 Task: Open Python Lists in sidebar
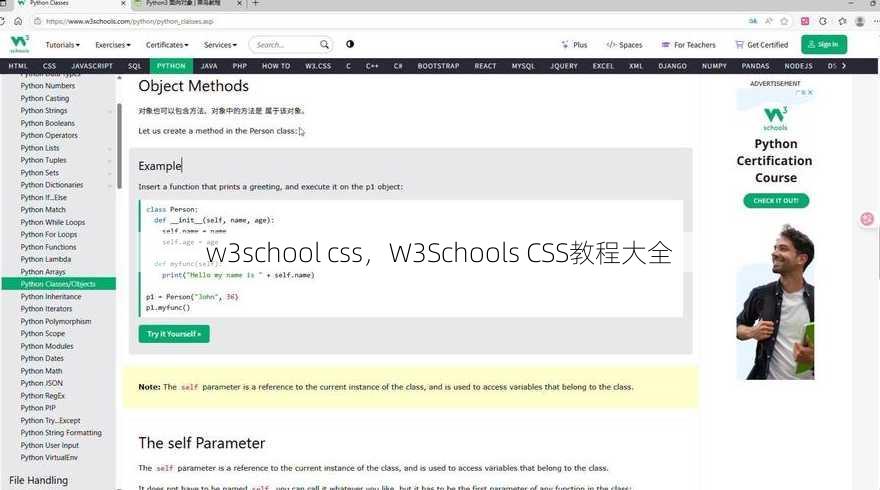(x=40, y=148)
